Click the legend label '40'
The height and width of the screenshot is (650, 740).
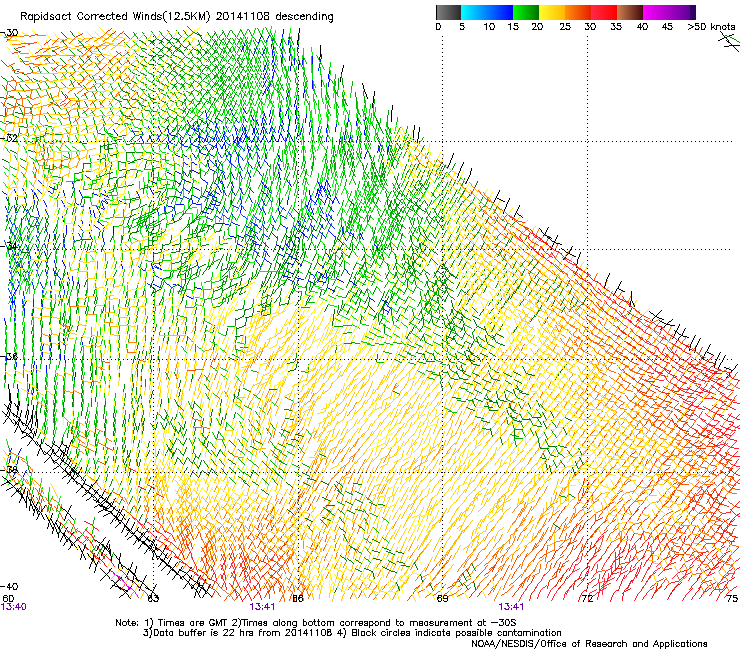point(642,27)
